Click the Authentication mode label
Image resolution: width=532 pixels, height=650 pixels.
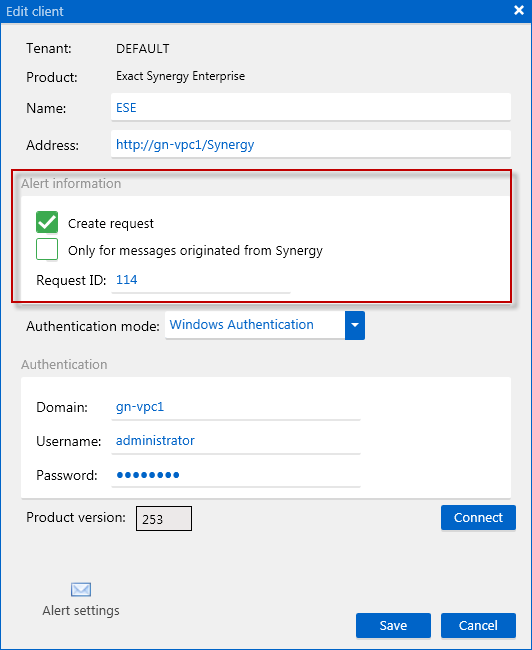pos(93,326)
